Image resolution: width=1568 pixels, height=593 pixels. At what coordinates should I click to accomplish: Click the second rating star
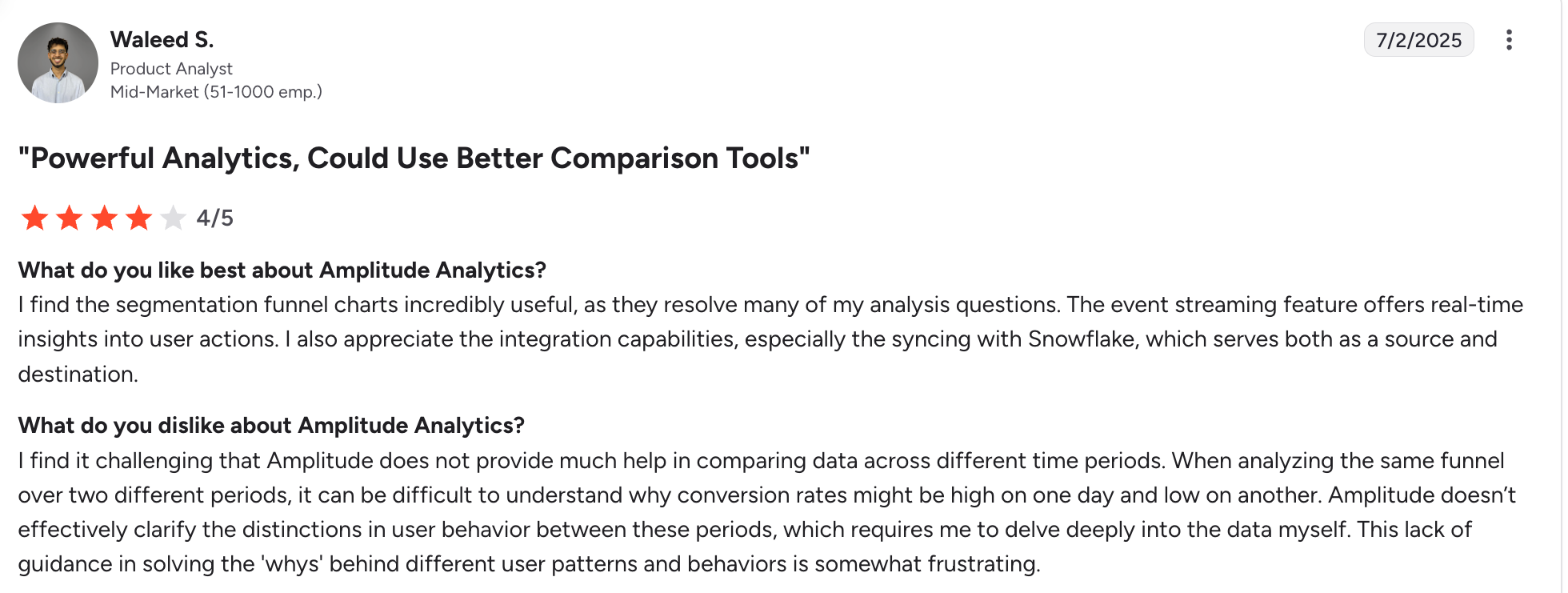(x=70, y=218)
